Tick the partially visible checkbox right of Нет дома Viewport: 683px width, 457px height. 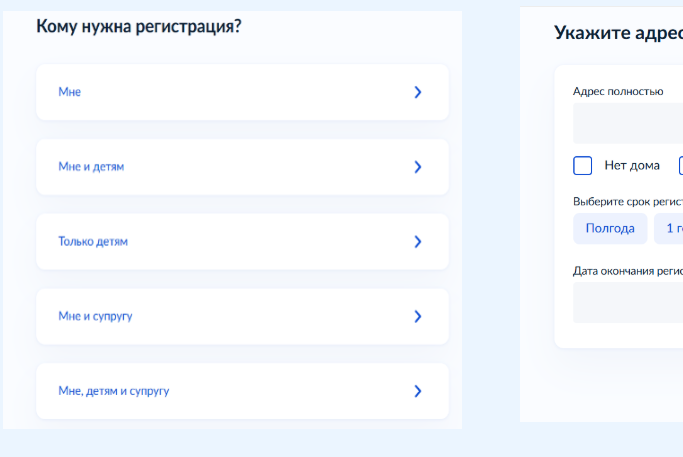(680, 166)
